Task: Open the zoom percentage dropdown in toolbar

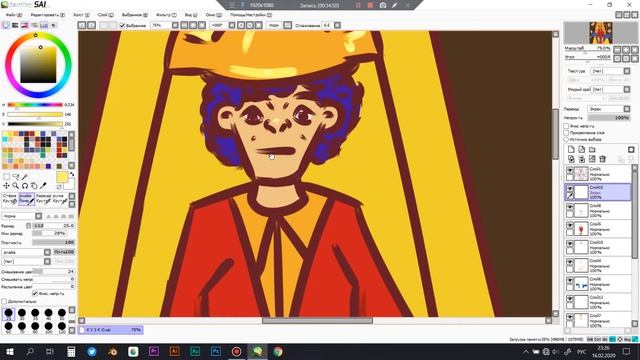Action: point(175,25)
